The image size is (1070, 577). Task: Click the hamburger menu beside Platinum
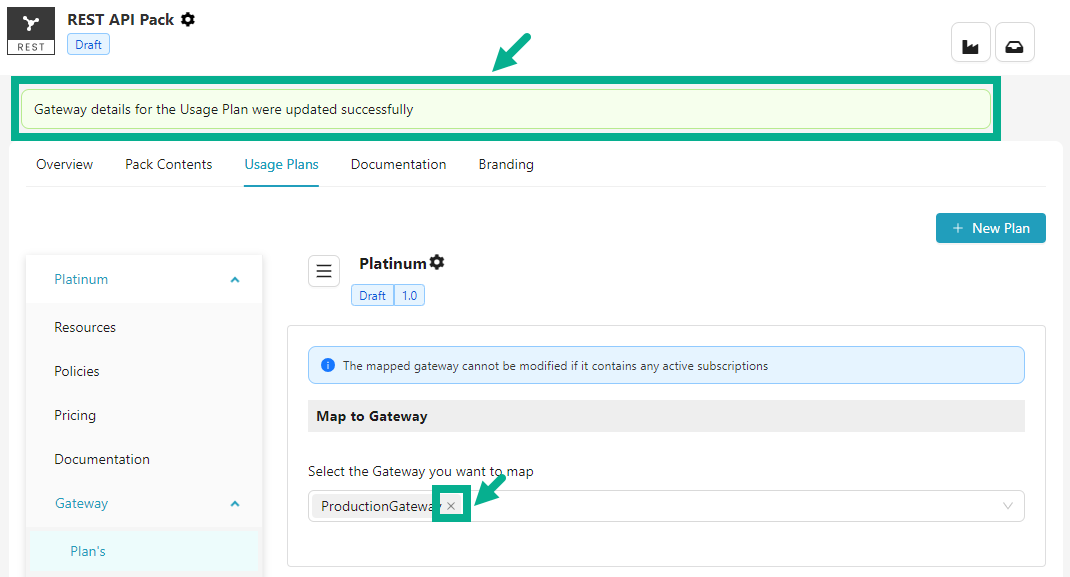(323, 270)
